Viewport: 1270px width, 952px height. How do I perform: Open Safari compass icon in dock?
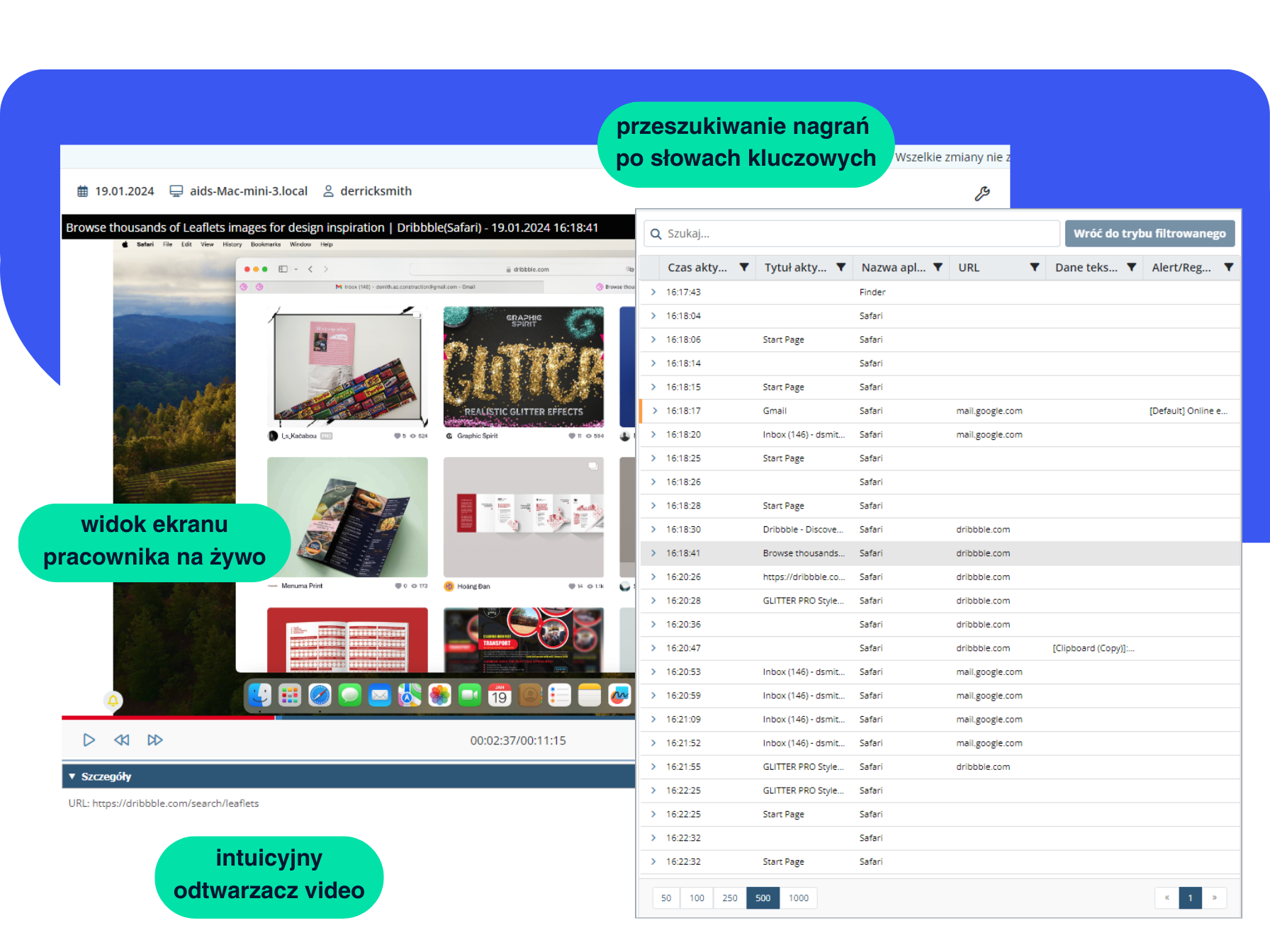click(x=320, y=696)
